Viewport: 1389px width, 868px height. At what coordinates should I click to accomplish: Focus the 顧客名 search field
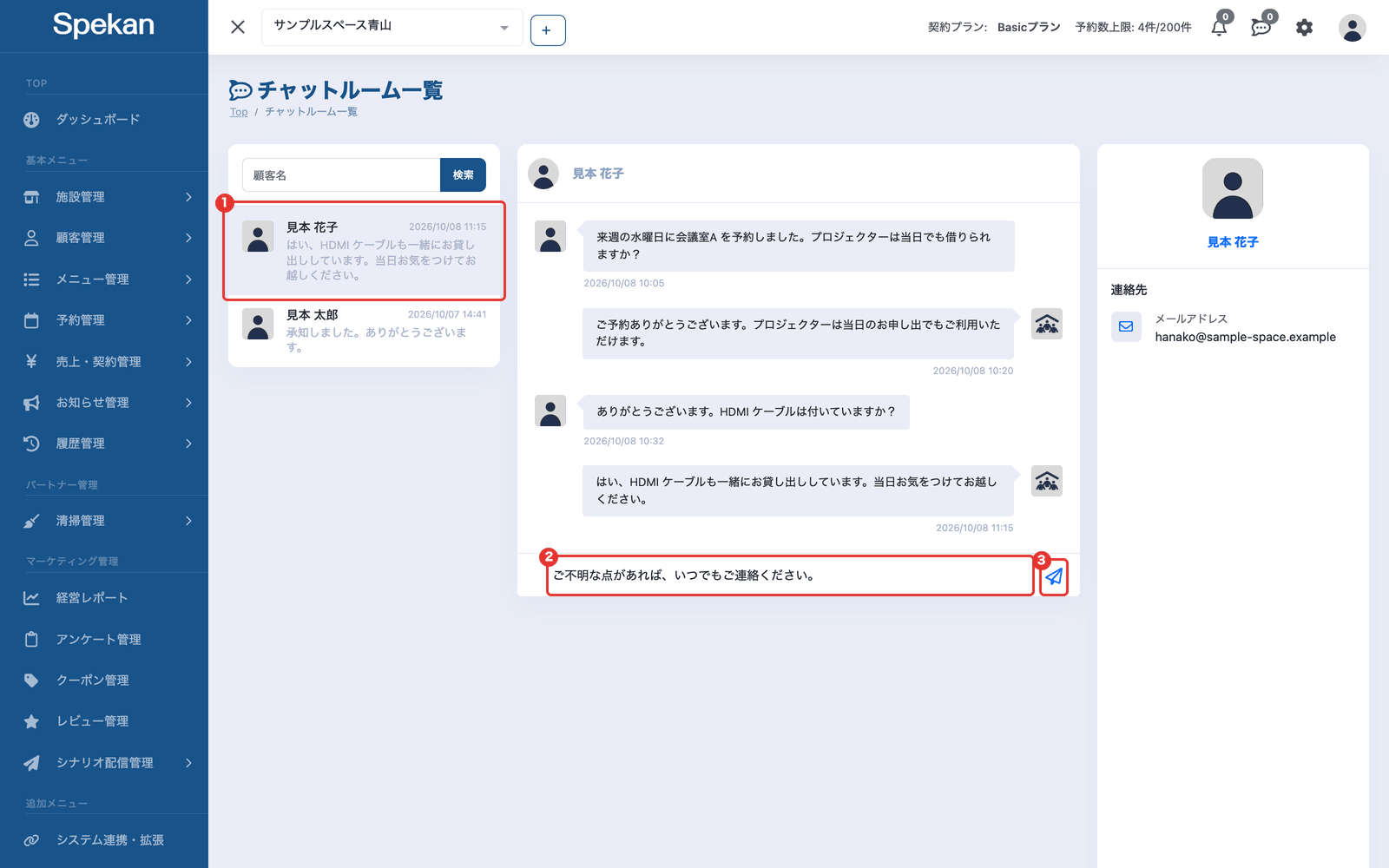tap(341, 174)
